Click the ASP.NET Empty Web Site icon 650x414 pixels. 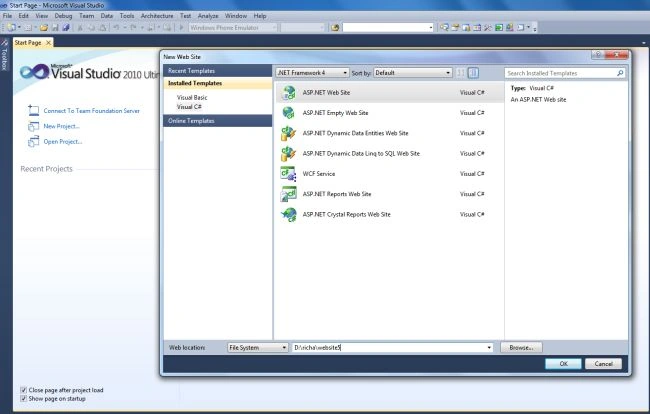click(289, 113)
